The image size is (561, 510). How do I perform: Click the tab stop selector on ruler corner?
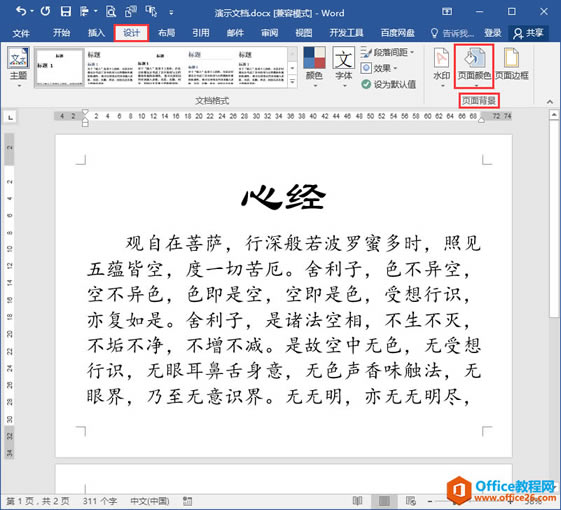10,117
